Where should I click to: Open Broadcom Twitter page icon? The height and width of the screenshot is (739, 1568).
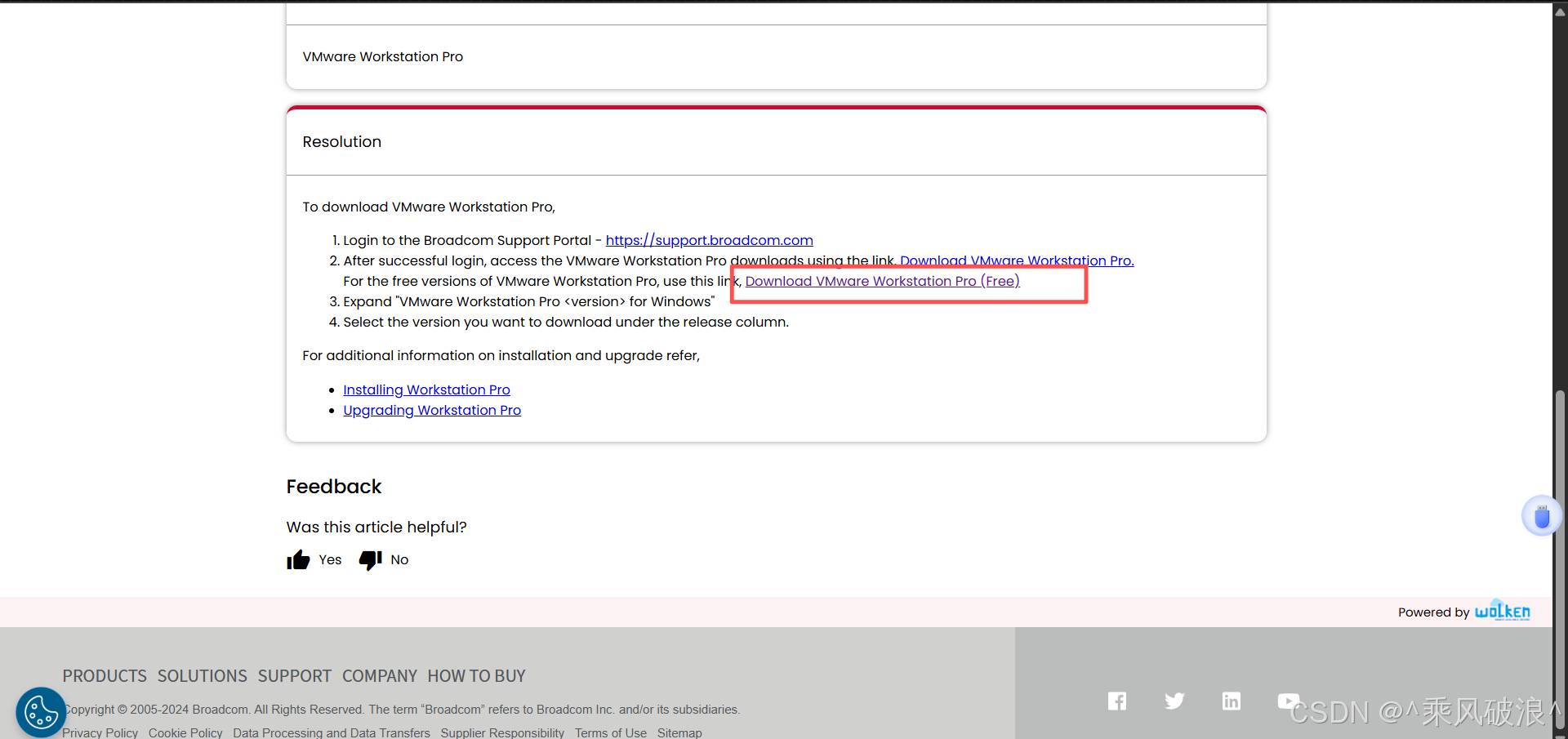click(1174, 701)
